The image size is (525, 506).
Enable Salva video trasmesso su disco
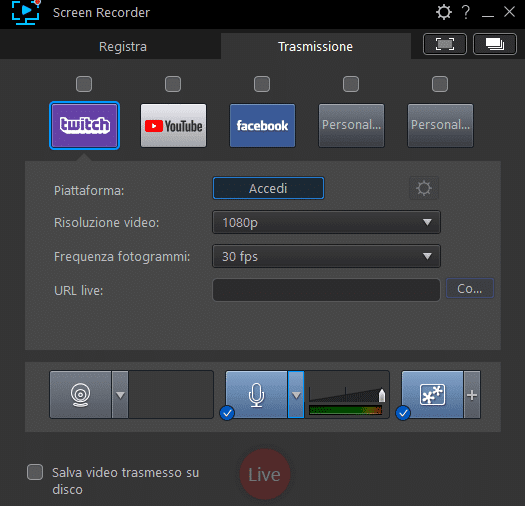35,472
